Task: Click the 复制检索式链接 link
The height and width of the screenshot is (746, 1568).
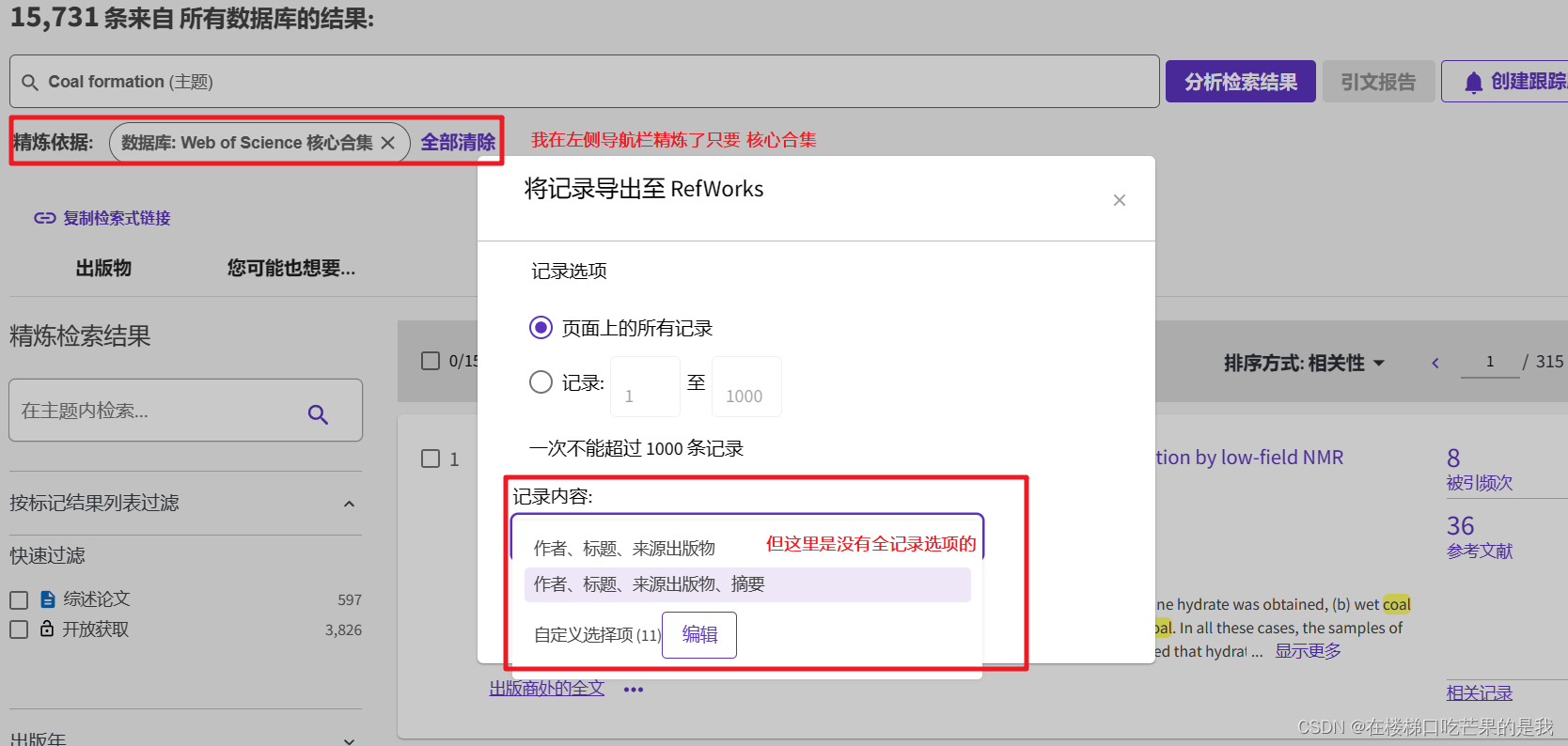Action: pos(117,218)
